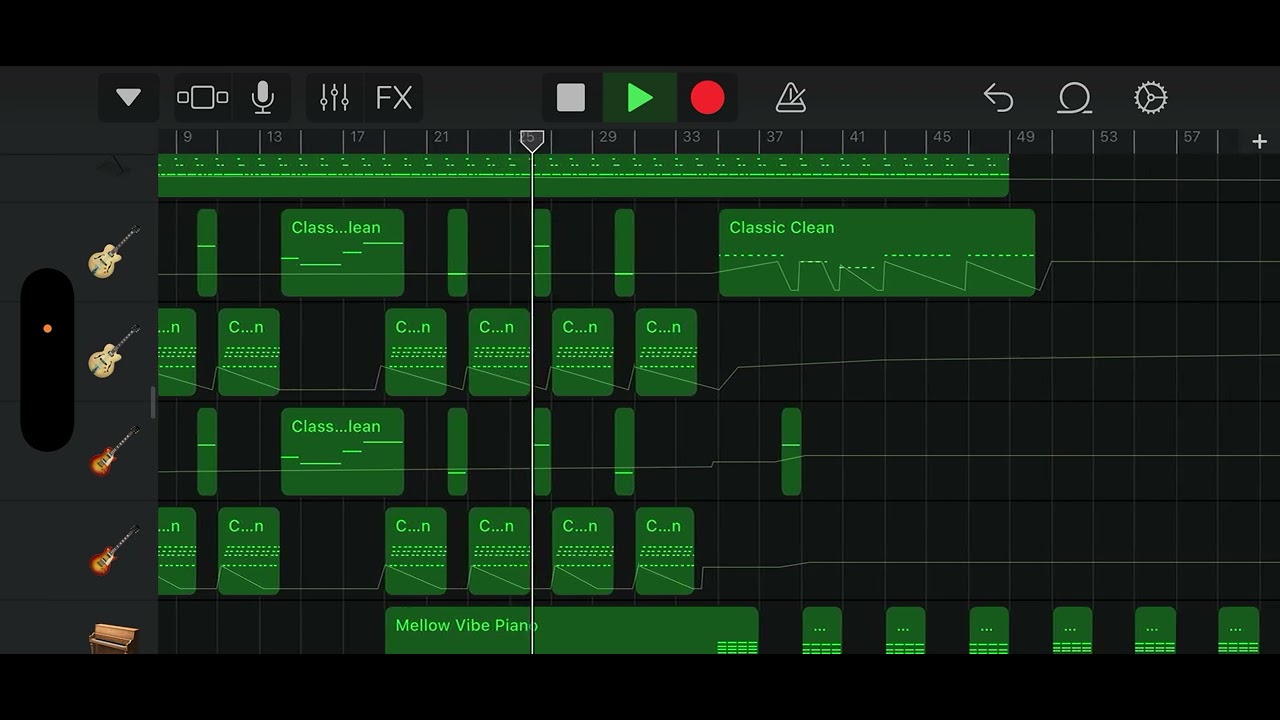Select the C...n region at bar 19, second guitar track
1280x720 pixels.
[x=415, y=352]
